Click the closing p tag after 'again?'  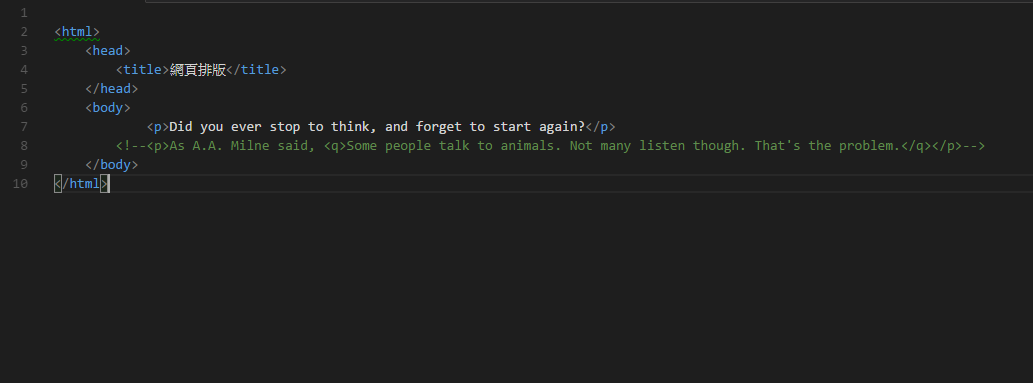[600, 127]
